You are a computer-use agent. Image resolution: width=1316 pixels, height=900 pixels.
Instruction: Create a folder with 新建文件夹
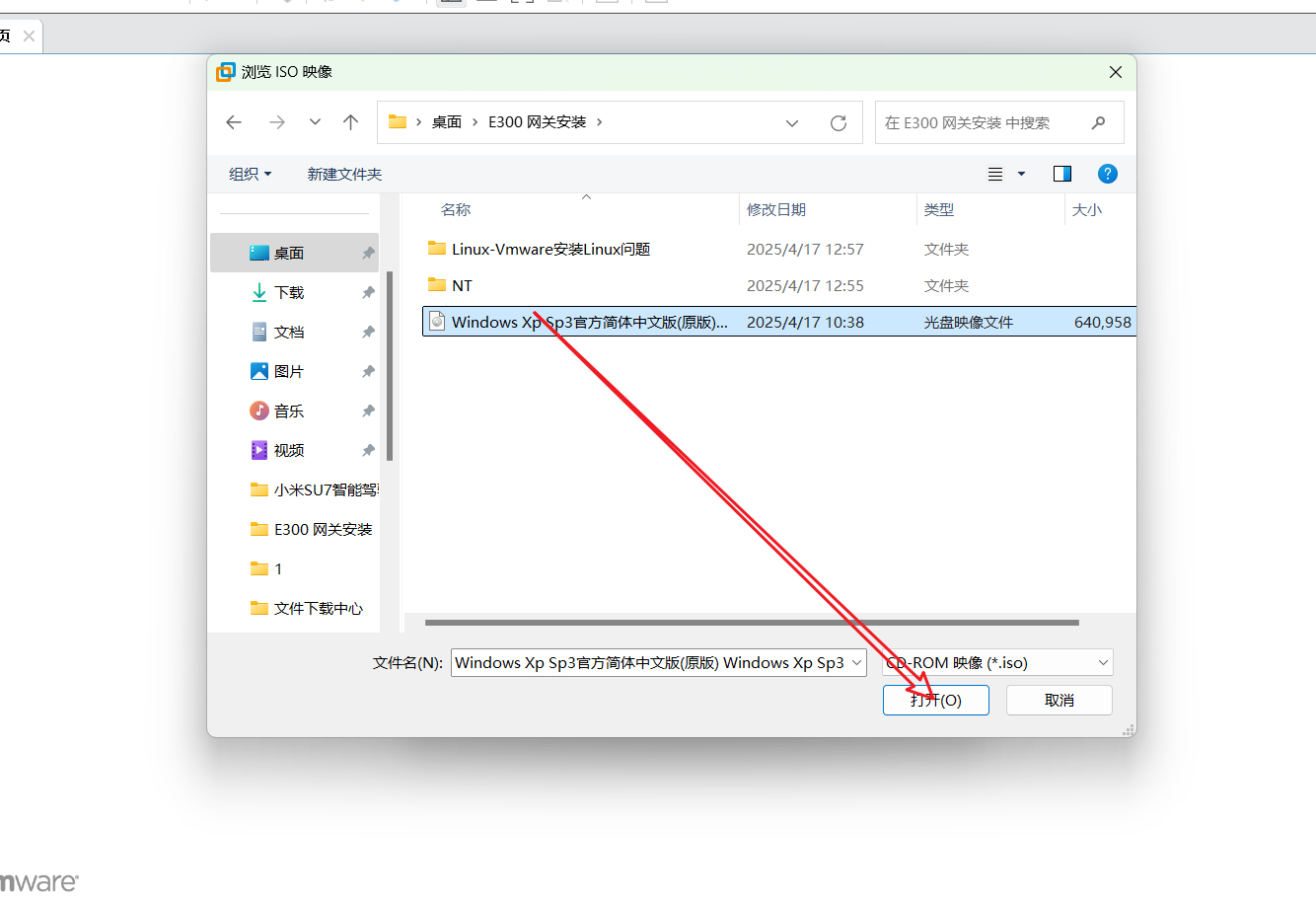[x=344, y=174]
